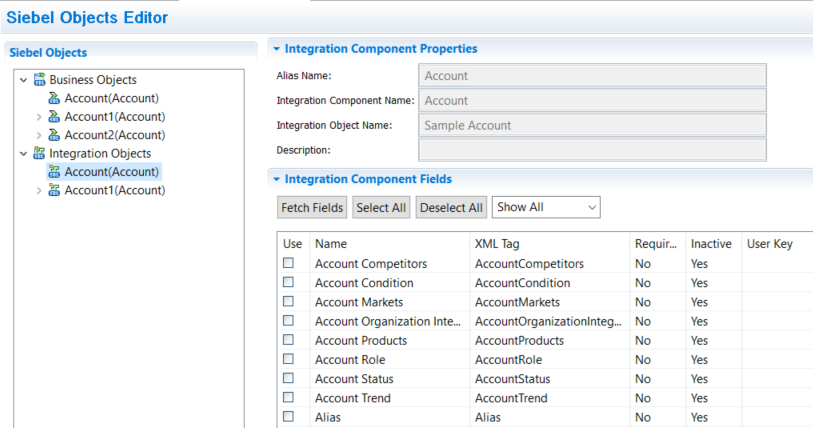Check Use box for Alias field
This screenshot has width=813, height=428.
tap(288, 417)
